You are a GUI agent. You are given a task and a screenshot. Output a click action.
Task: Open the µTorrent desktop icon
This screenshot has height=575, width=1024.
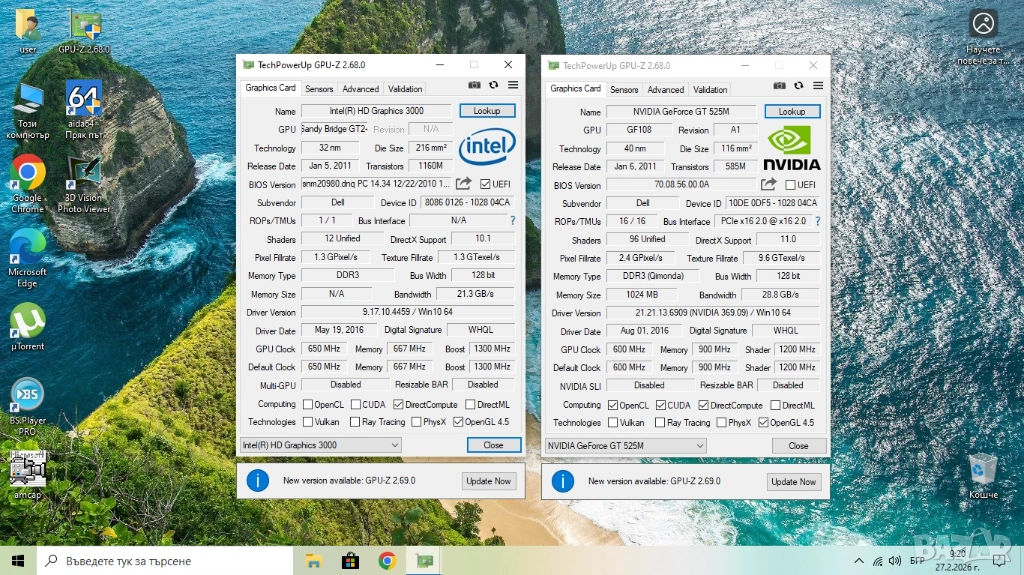pos(27,325)
